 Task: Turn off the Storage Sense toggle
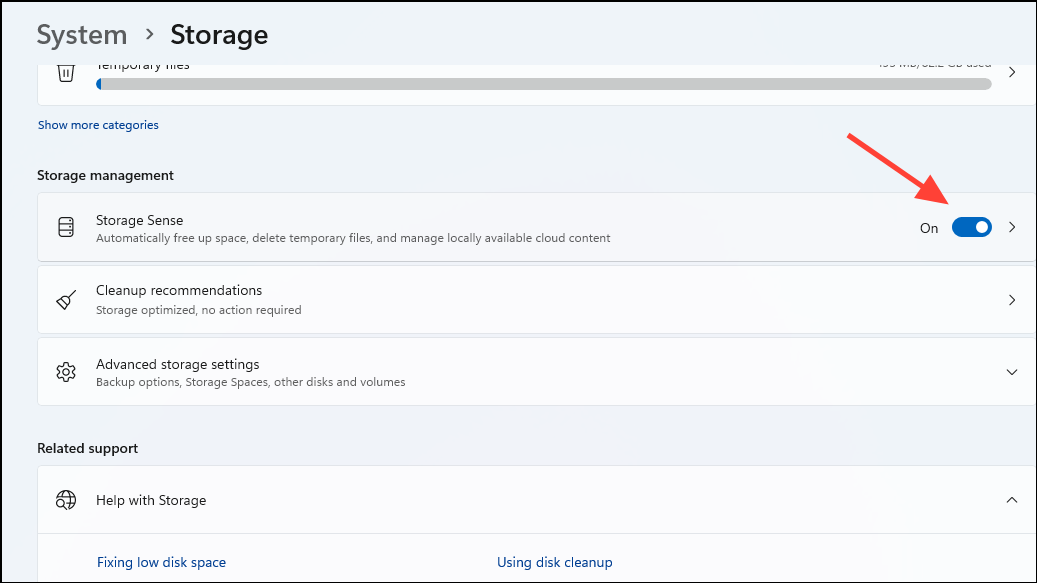(971, 228)
